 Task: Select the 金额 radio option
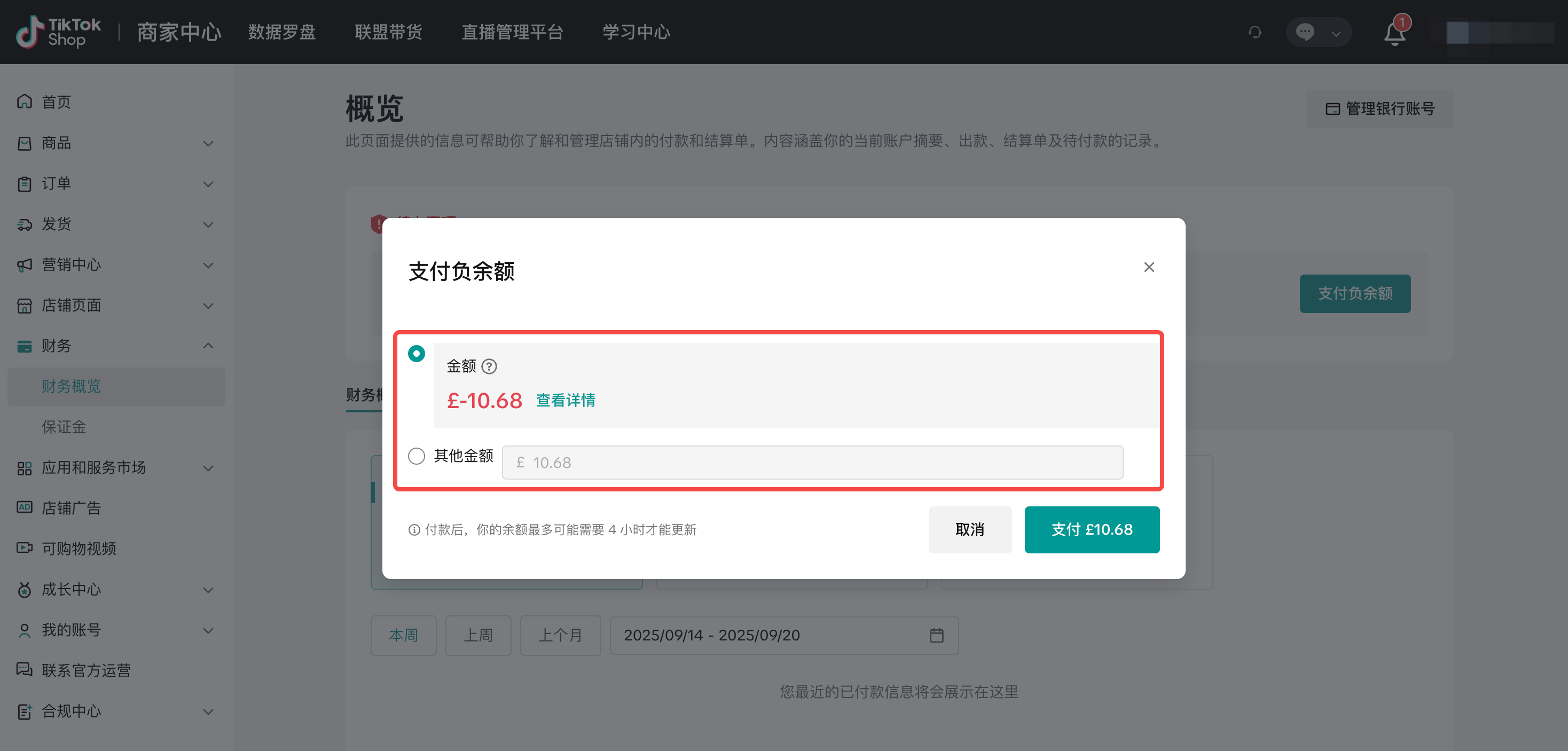tap(417, 354)
